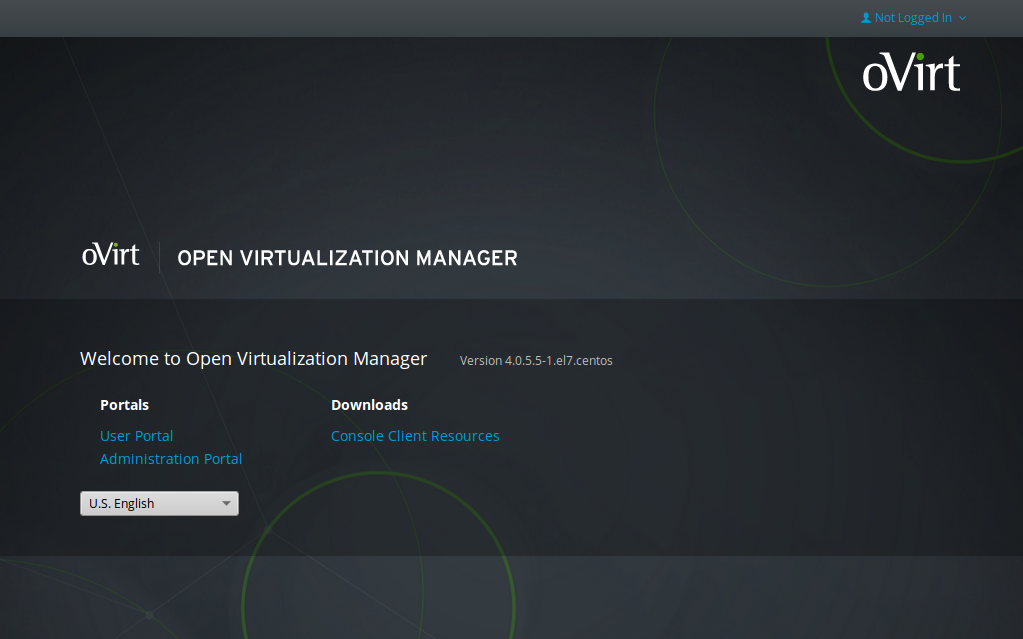Screen dimensions: 1023x639
Task: Click the OPEN VIRTUALIZATION MANAGER title text
Action: (x=347, y=258)
